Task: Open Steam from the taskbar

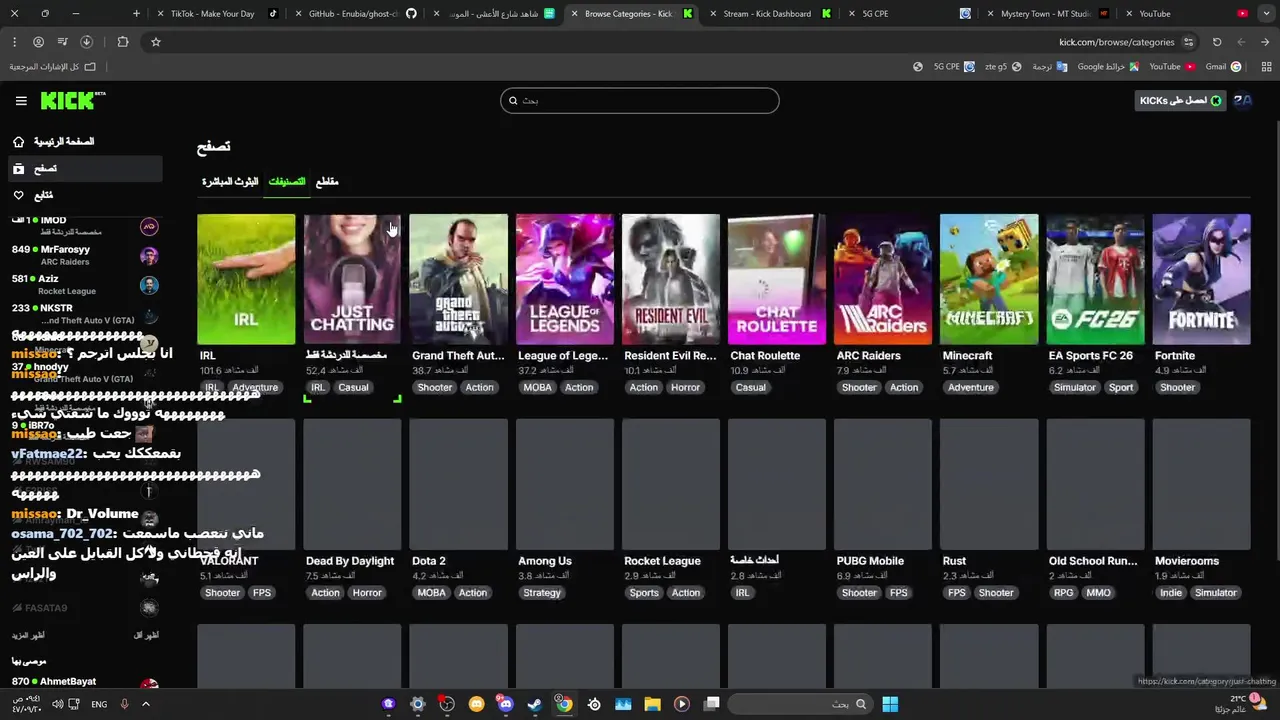Action: point(535,704)
